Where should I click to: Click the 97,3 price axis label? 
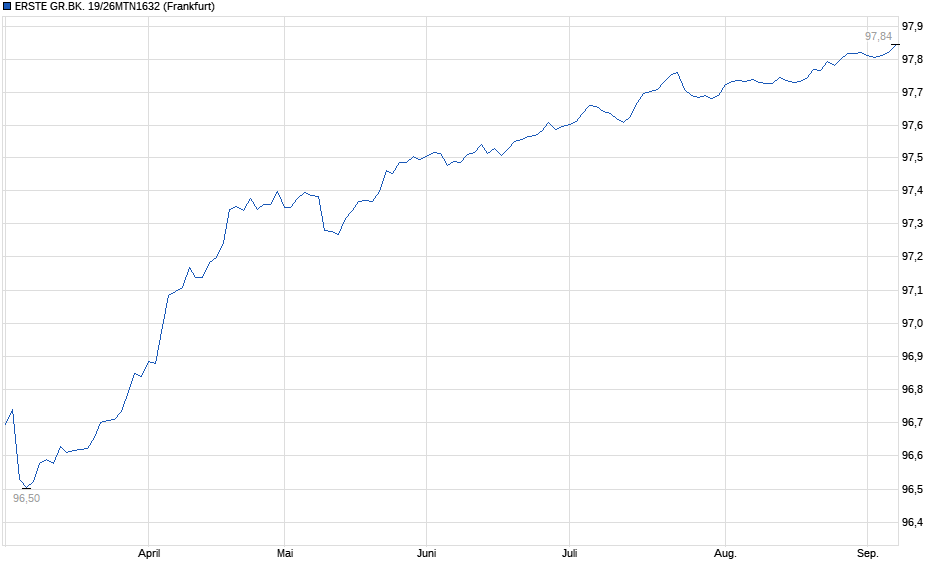pos(912,224)
